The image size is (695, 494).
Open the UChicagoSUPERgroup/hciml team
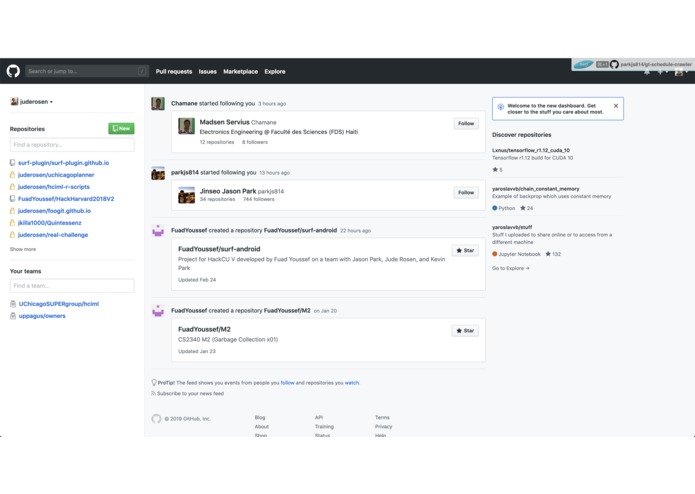[59, 303]
